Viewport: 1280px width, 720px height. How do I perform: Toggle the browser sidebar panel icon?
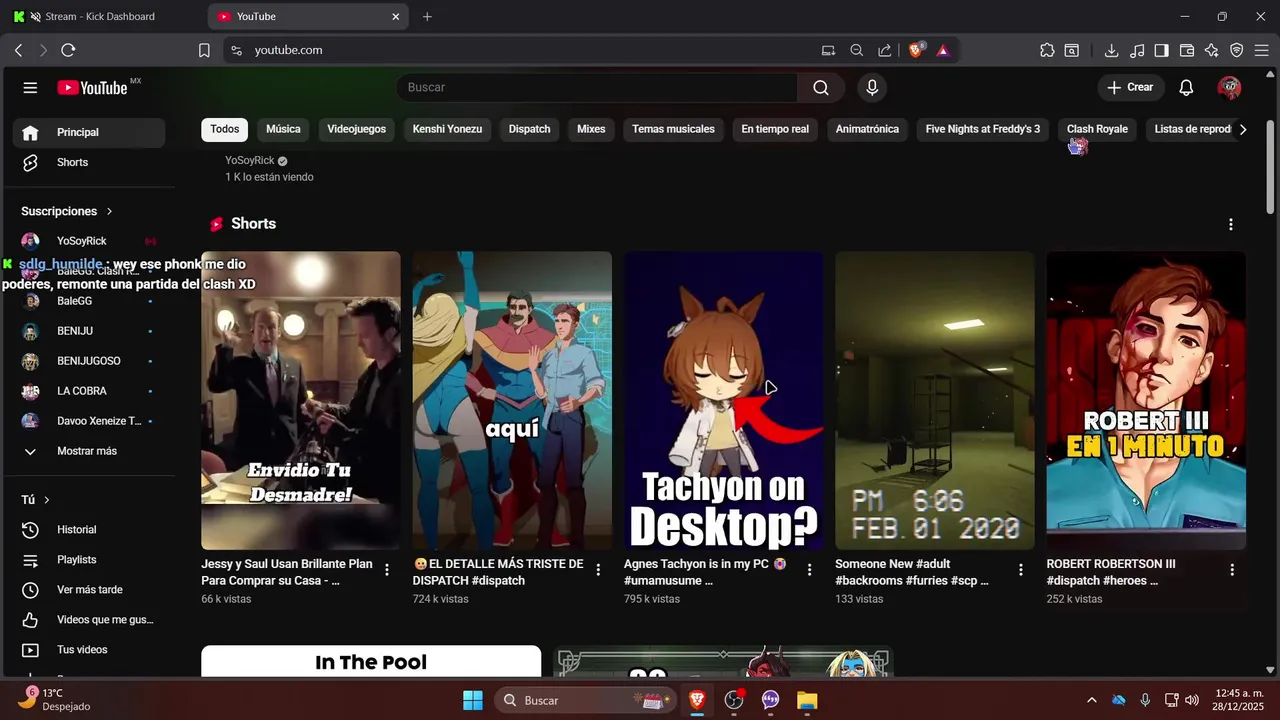[x=1162, y=50]
